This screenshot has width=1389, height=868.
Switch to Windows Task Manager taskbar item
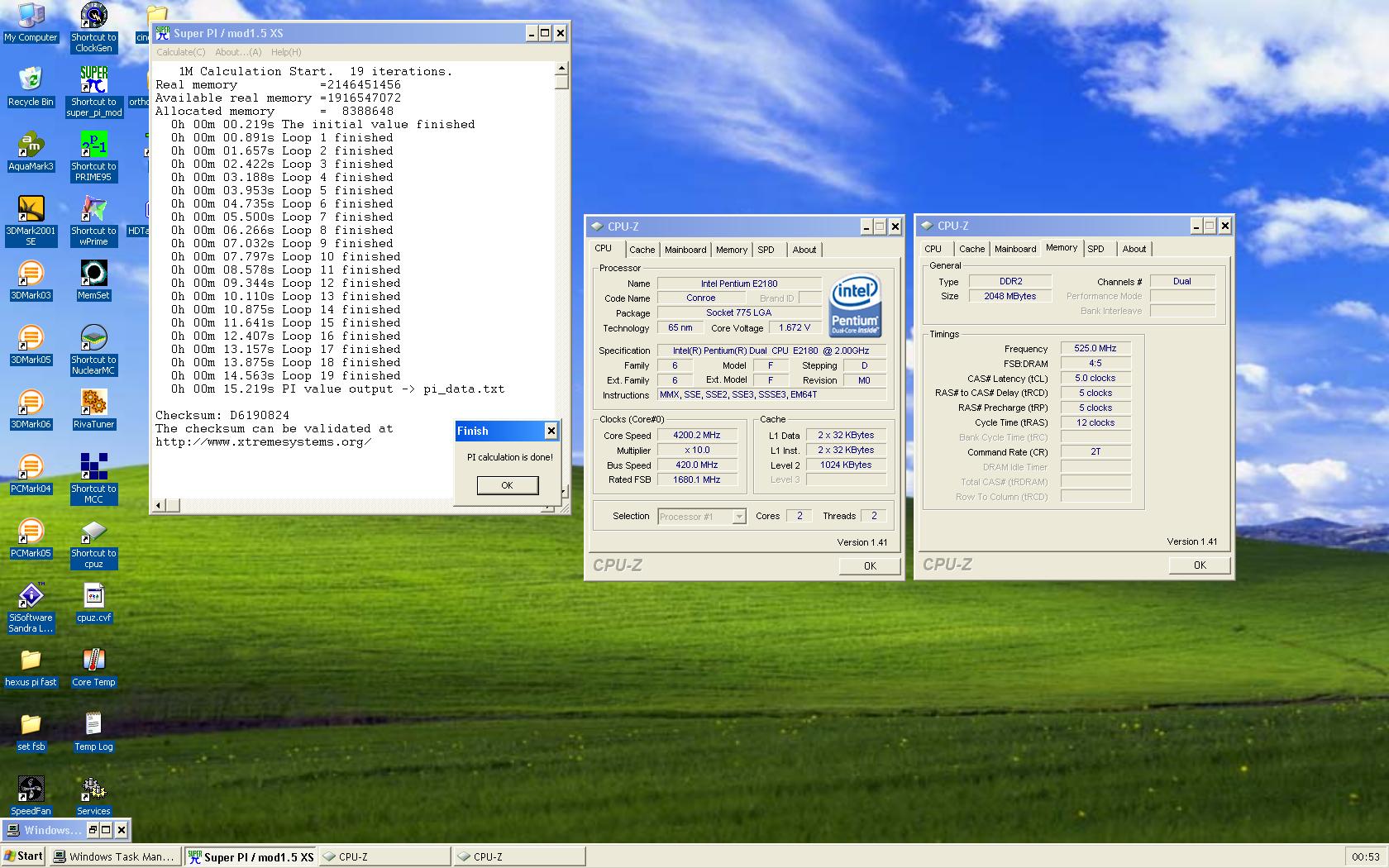coord(114,856)
